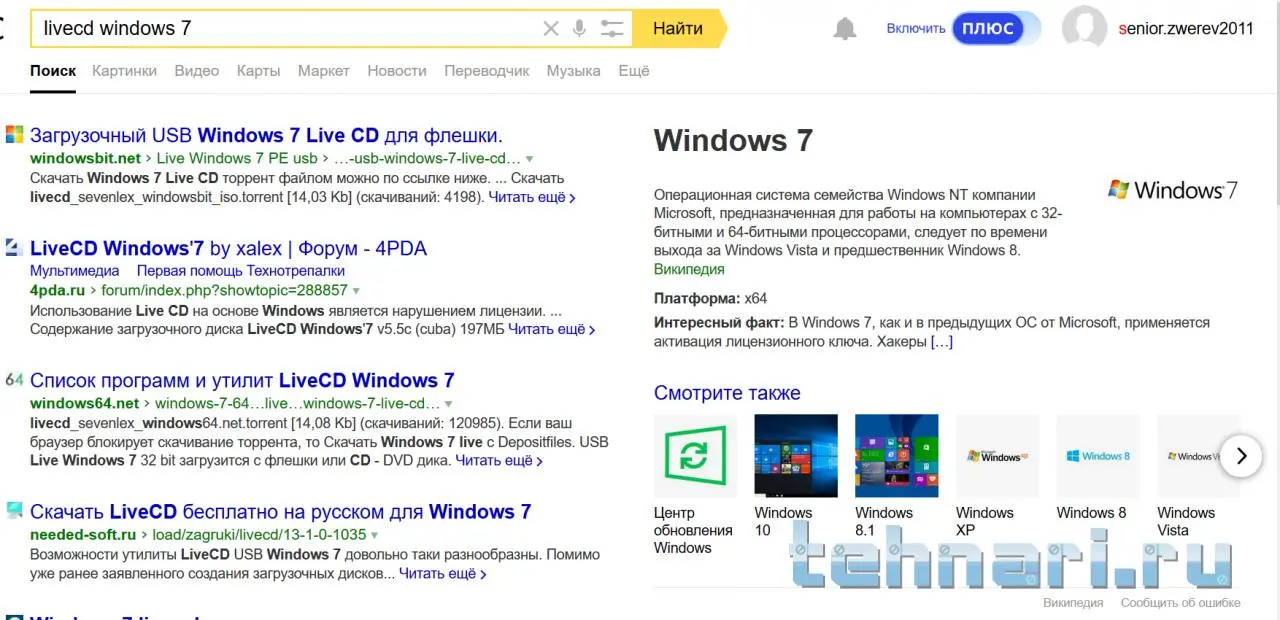Click the Windows 7 logo image
This screenshot has width=1280, height=620.
tap(1173, 190)
